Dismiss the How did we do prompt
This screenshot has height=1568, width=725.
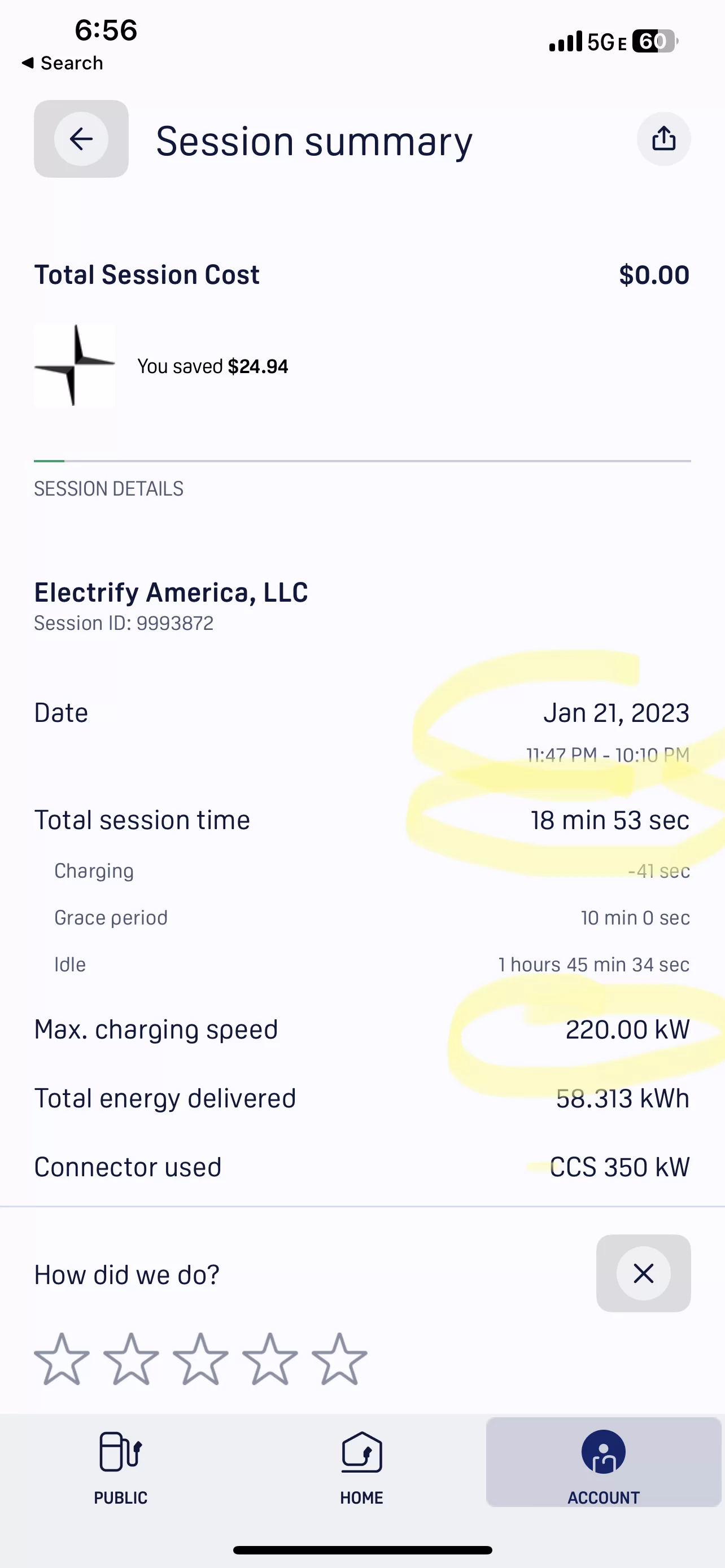pos(644,1273)
